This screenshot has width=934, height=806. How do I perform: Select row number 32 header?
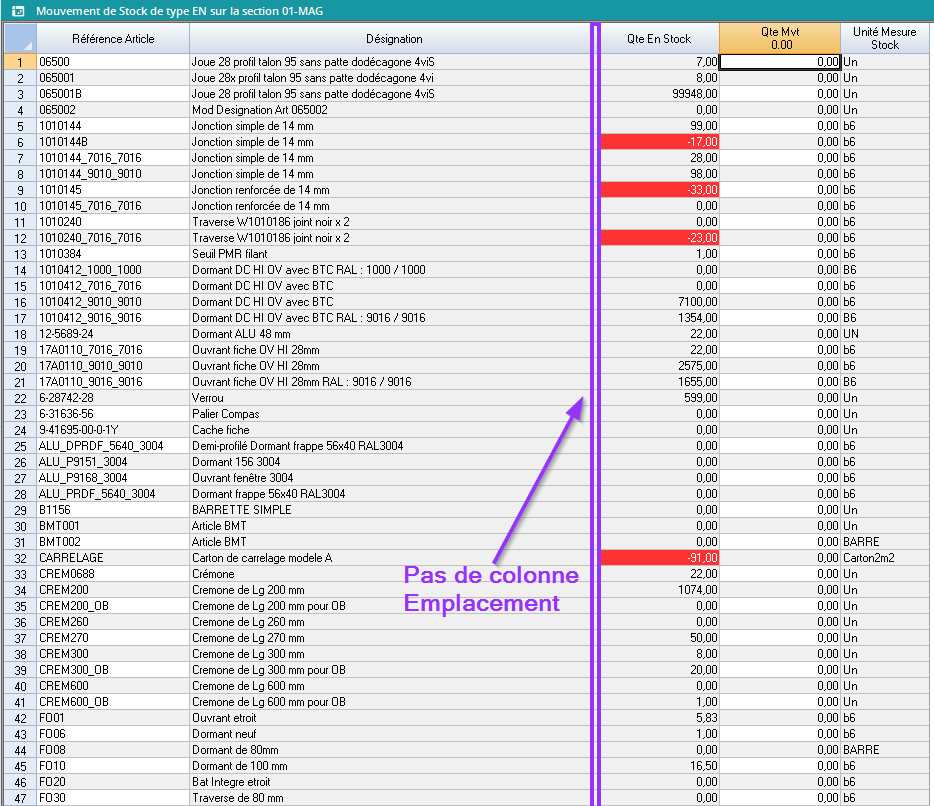20,558
